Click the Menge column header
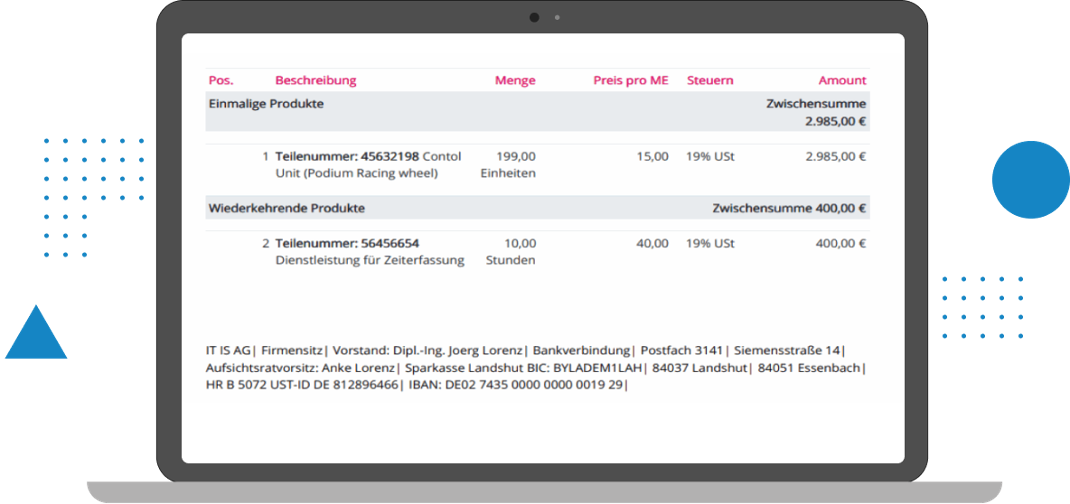 click(515, 80)
